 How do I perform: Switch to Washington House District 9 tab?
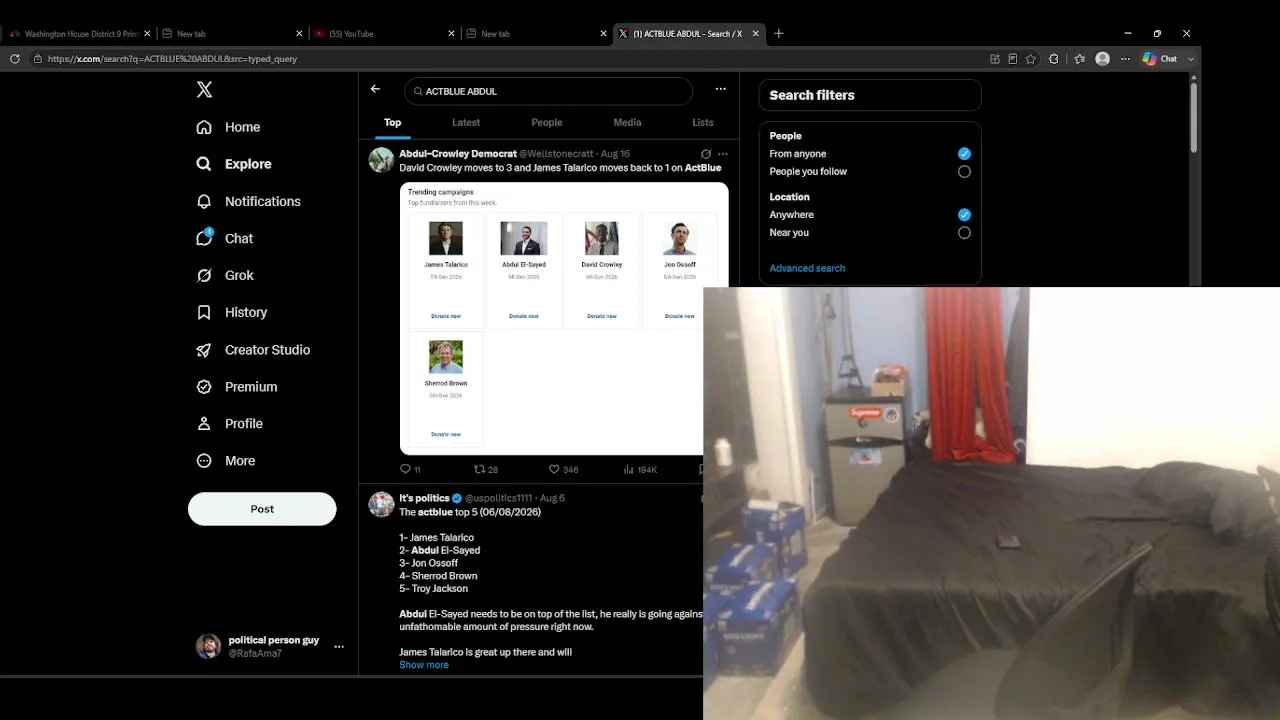(x=80, y=33)
